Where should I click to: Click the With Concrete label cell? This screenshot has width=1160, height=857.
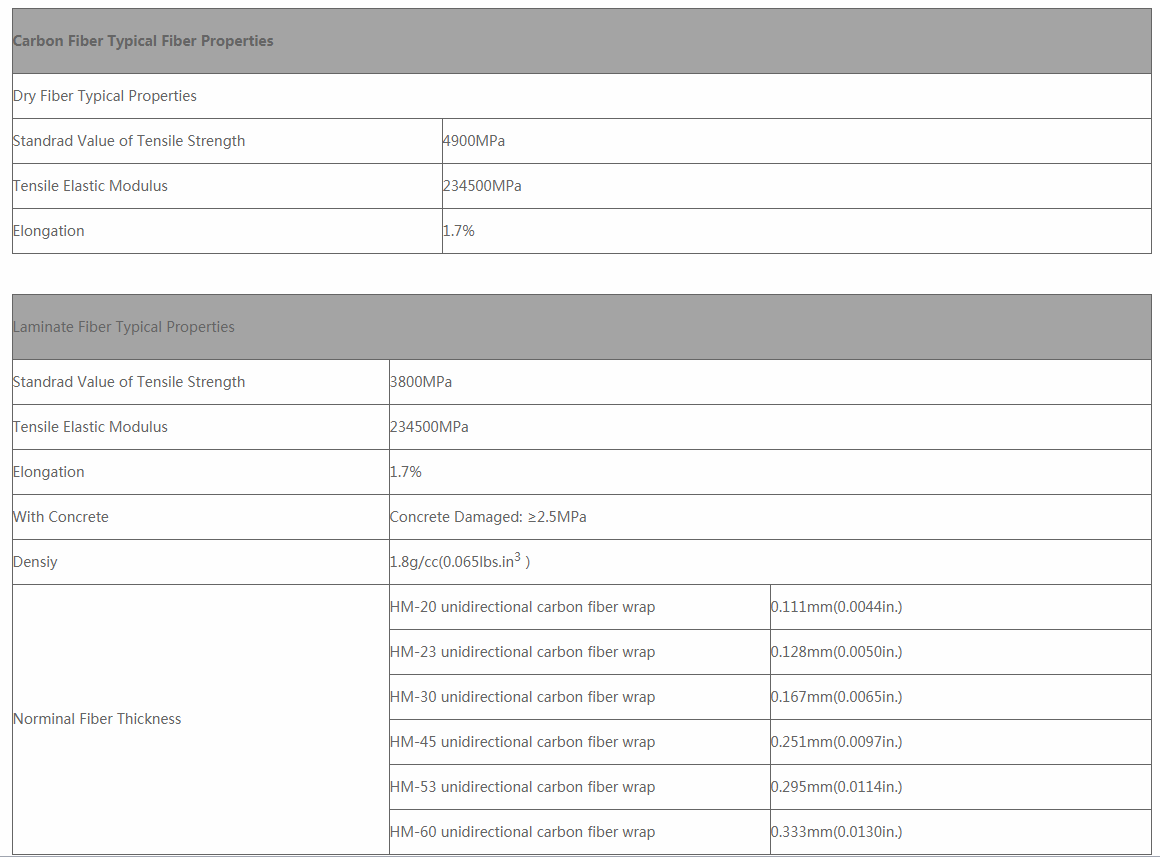tap(61, 517)
